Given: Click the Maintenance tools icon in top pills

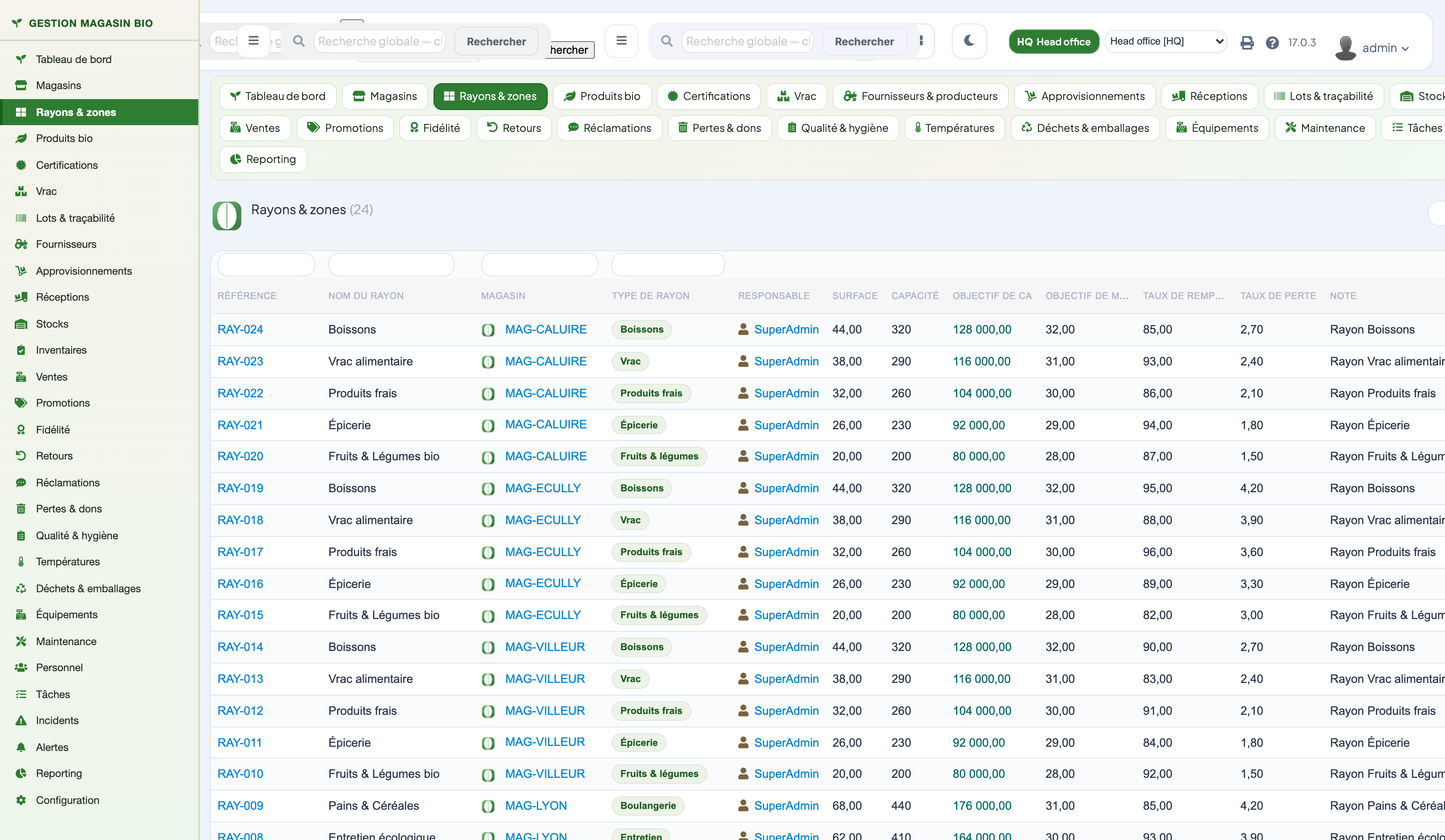Looking at the screenshot, I should point(1291,128).
